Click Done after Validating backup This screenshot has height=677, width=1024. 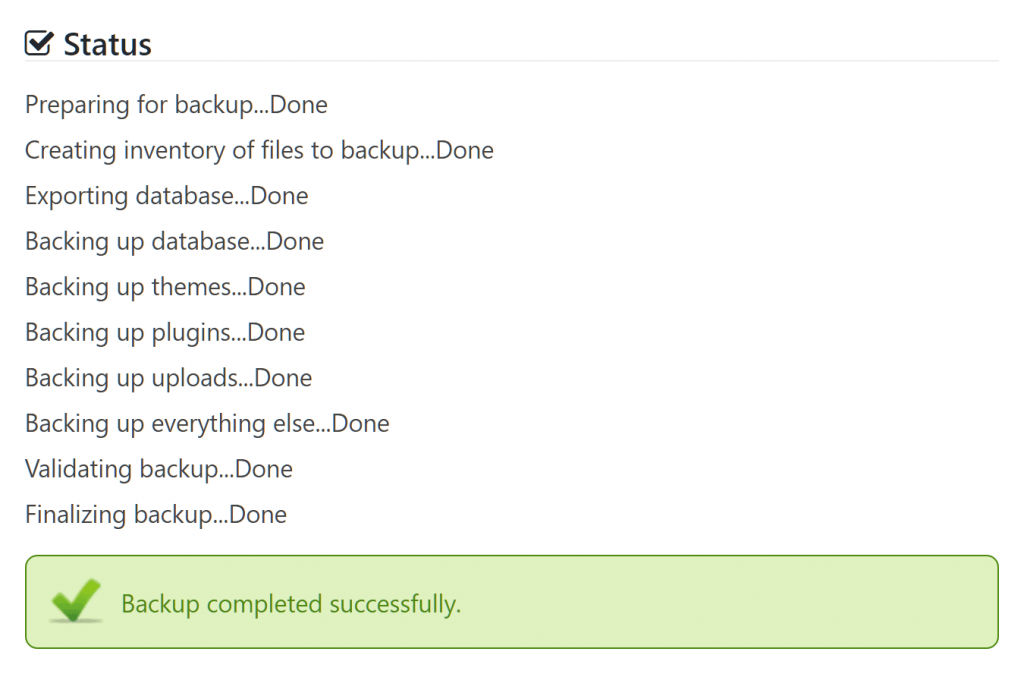(264, 469)
